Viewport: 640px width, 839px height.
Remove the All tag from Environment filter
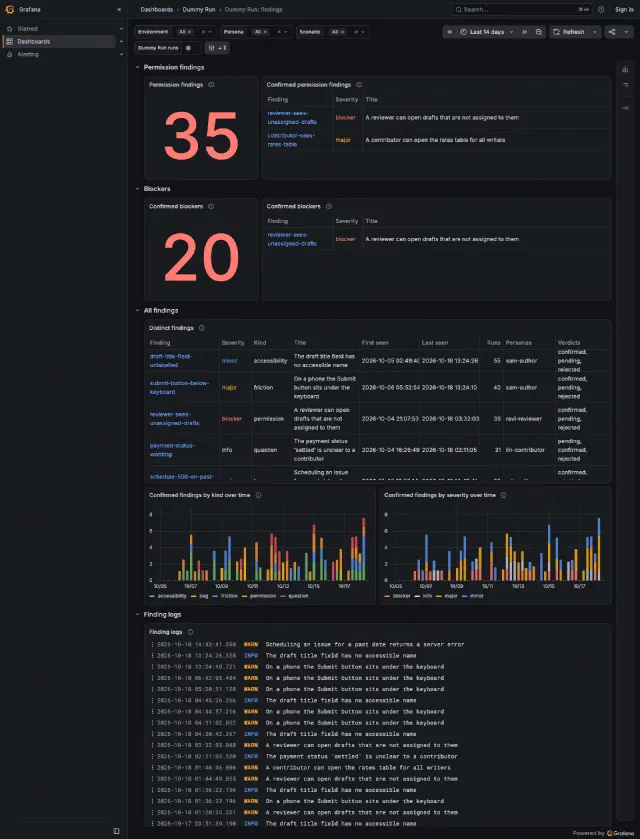pos(189,32)
